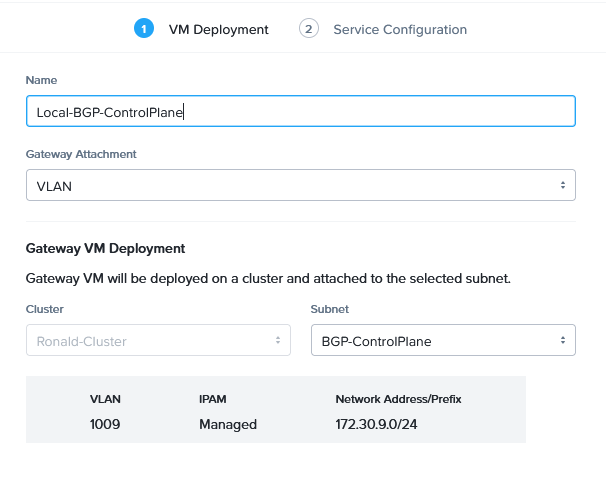The image size is (606, 485).
Task: Open the Service Configuration step
Action: [399, 30]
